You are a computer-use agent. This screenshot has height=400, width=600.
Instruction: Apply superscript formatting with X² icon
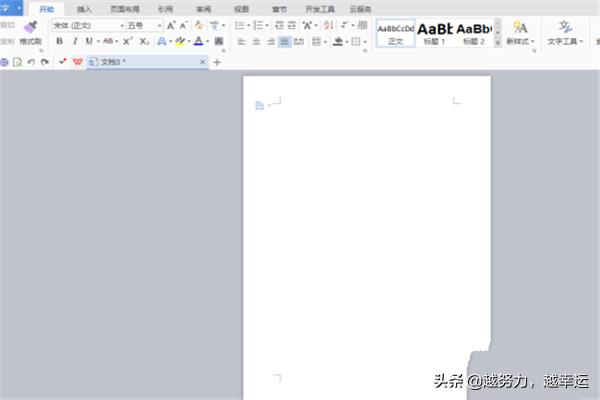click(x=127, y=42)
